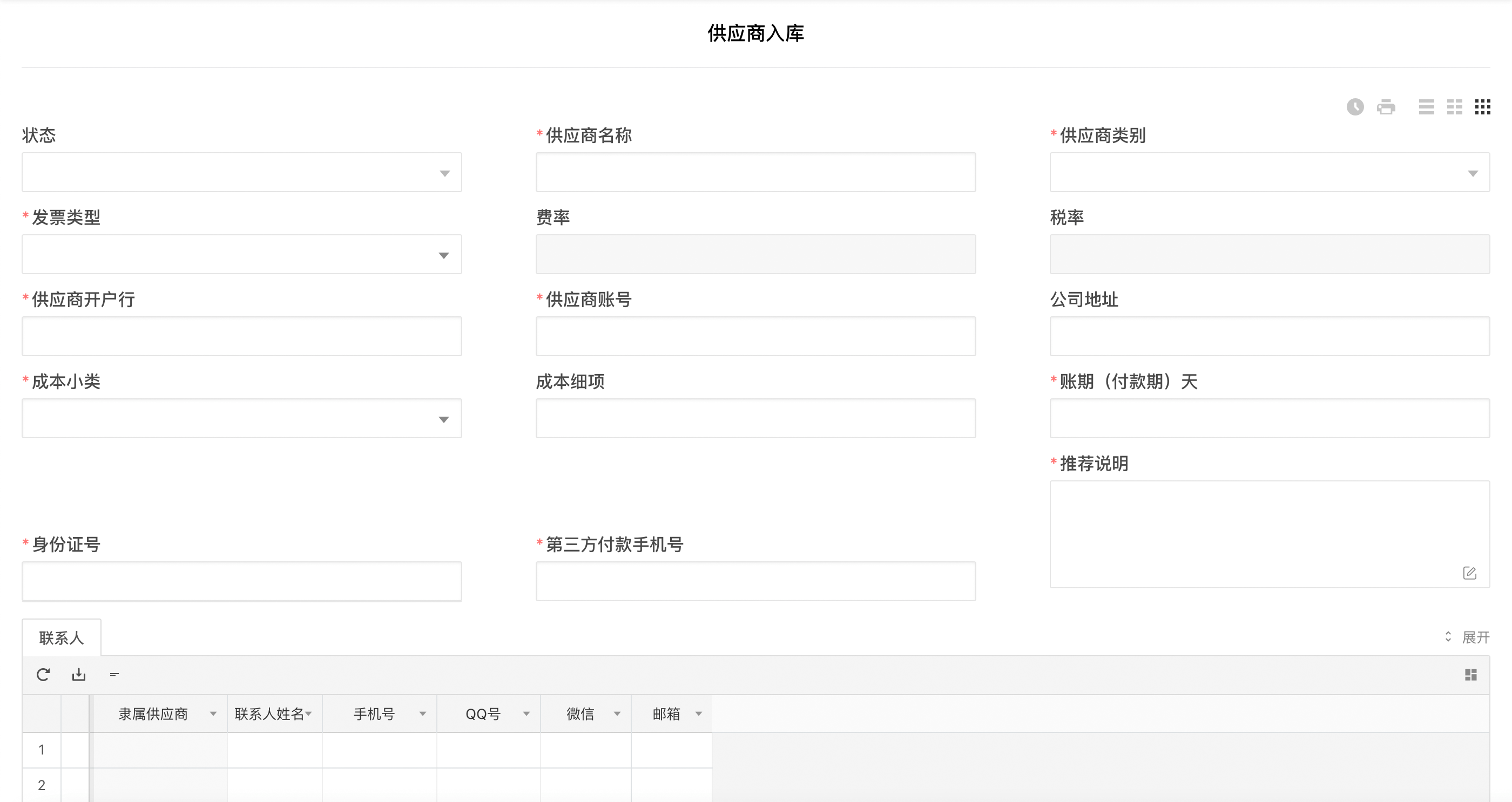Image resolution: width=1512 pixels, height=802 pixels.
Task: Click the 联系人姓名 column header text
Action: point(269,714)
